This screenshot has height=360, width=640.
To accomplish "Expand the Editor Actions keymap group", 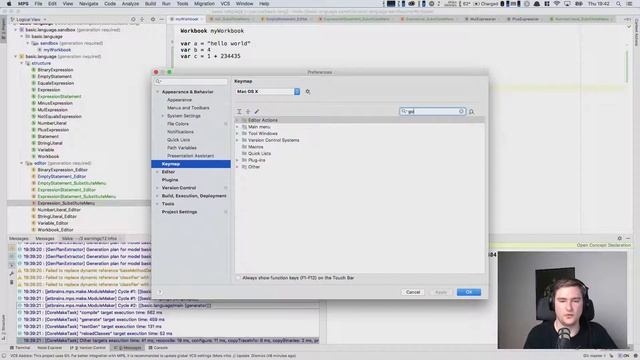I will coord(238,120).
